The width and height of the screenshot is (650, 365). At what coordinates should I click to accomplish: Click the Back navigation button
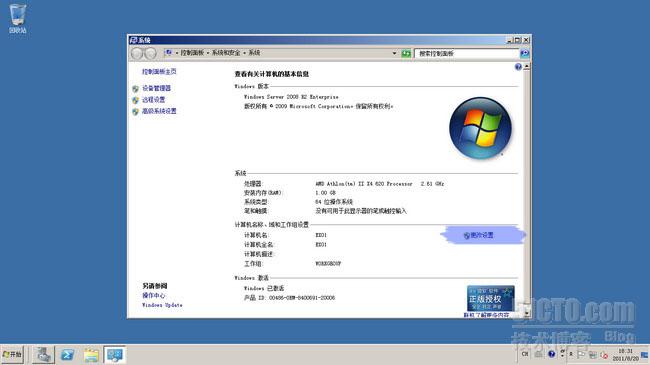pyautogui.click(x=137, y=53)
